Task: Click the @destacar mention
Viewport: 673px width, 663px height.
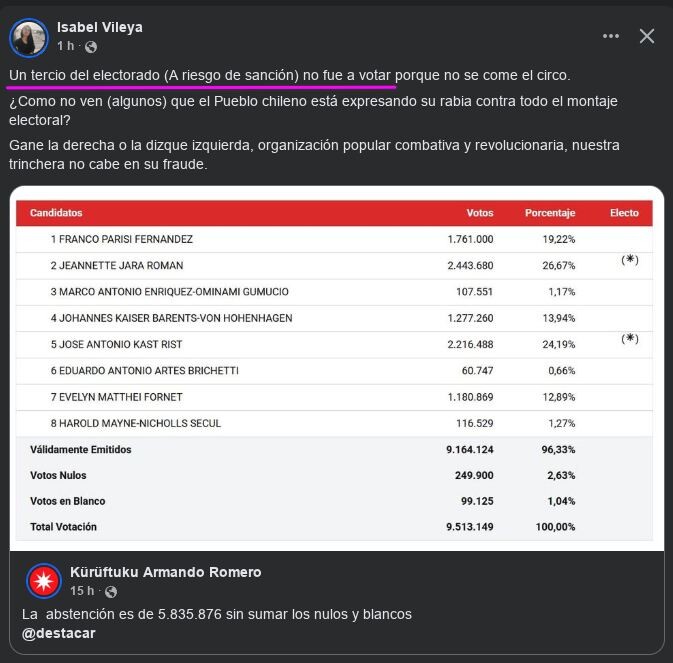Action: click(x=59, y=633)
